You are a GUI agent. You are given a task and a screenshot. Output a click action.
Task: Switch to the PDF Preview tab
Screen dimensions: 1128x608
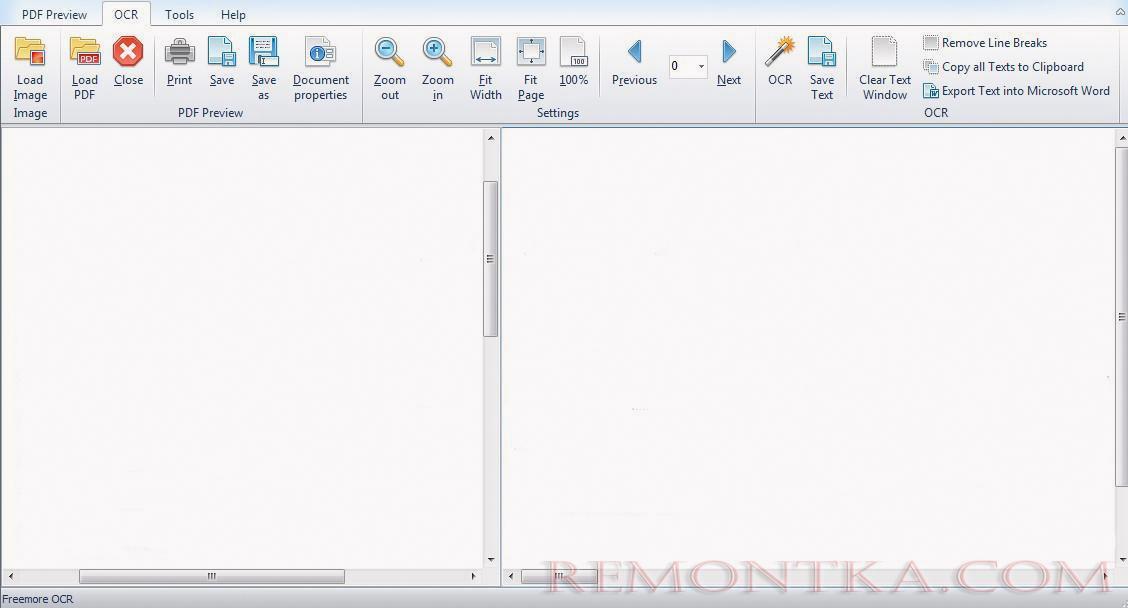[54, 15]
